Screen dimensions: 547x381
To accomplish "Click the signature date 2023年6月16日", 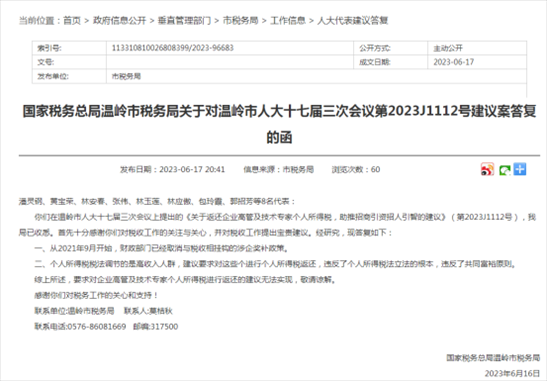I will click(512, 373).
